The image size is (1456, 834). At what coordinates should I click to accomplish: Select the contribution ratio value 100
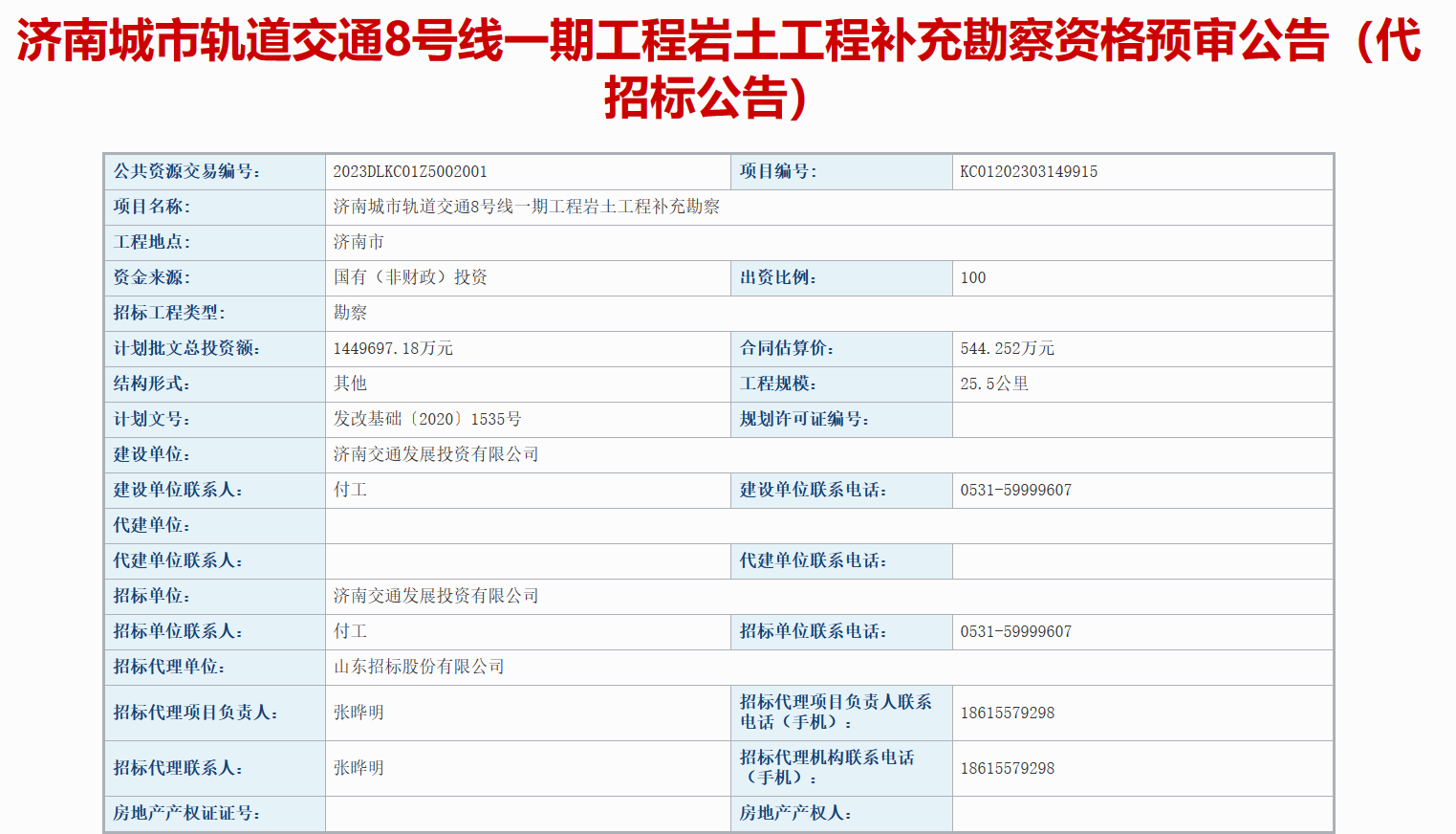tap(973, 278)
